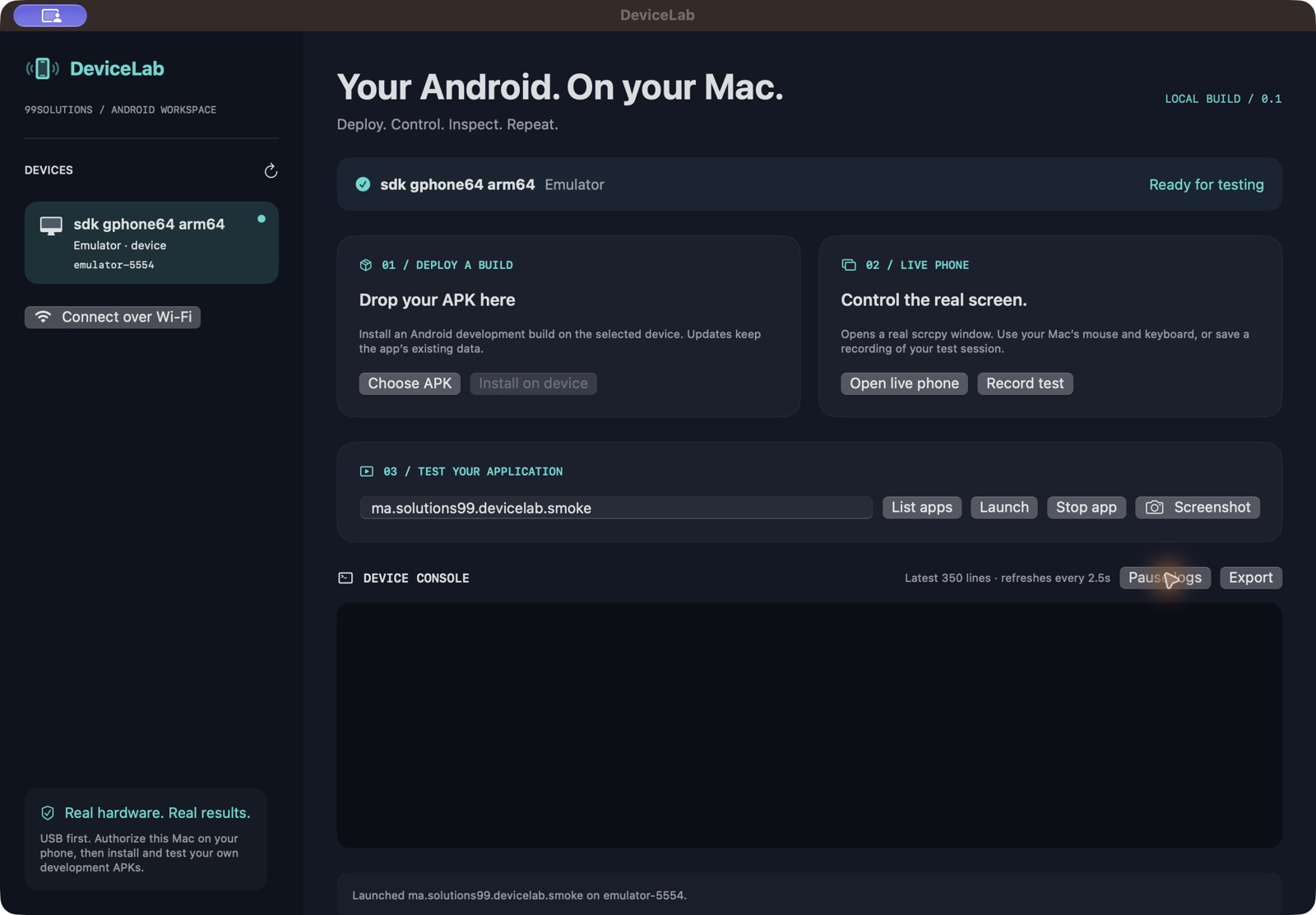Start Record test session

coord(1025,383)
